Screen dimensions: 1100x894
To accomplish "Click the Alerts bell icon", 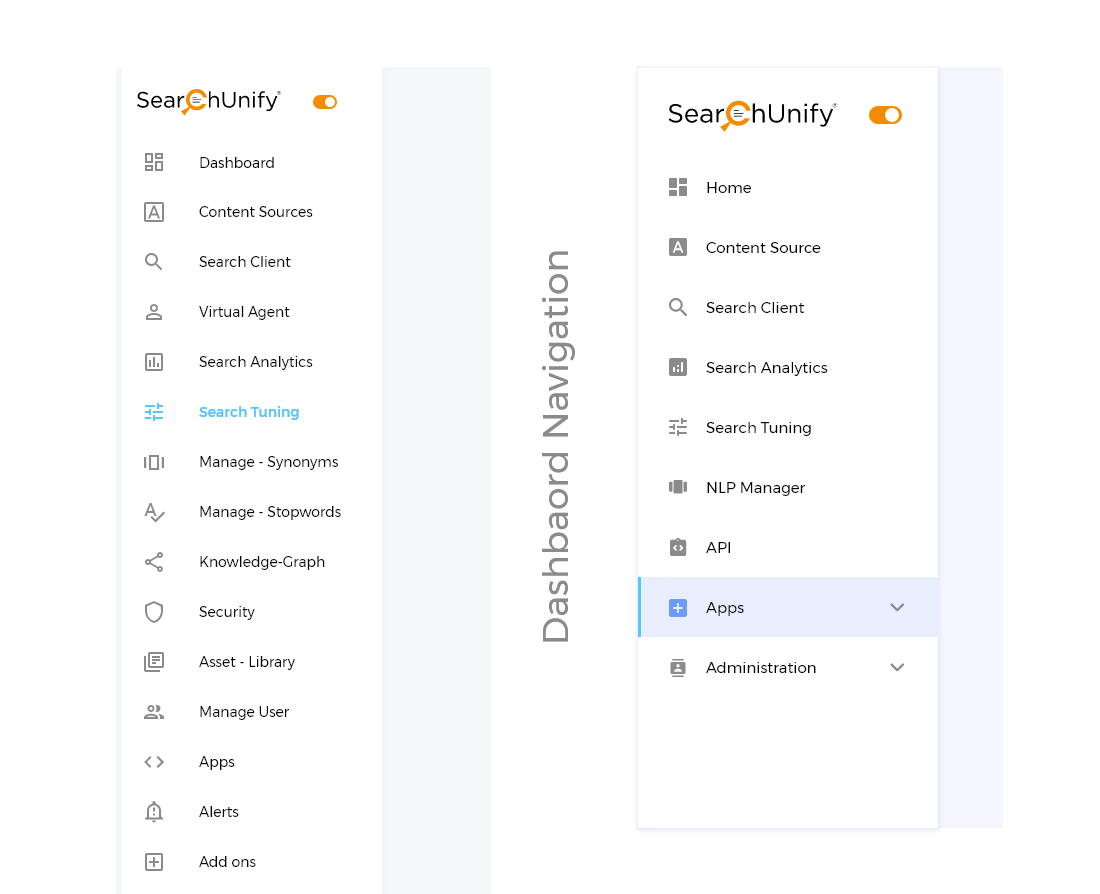I will pos(154,812).
